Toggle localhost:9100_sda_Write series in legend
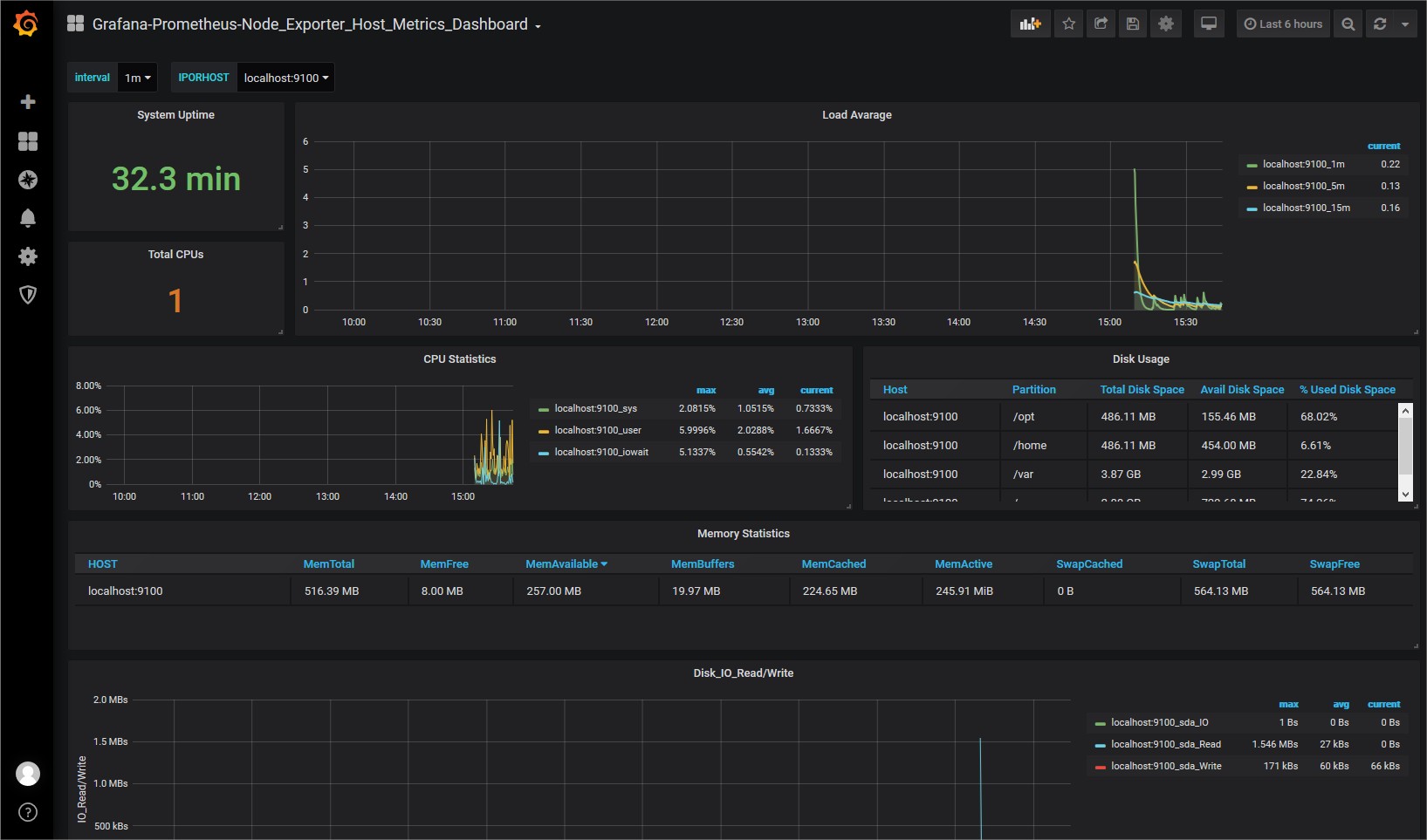The width and height of the screenshot is (1427, 840). (x=1166, y=766)
